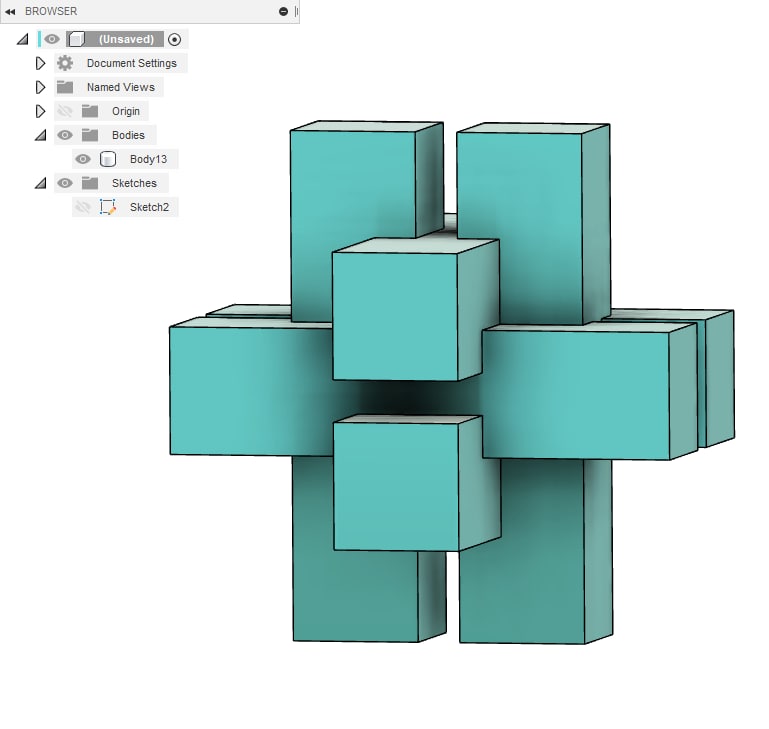The image size is (769, 729).
Task: Show the hidden Origin folder
Action: pyautogui.click(x=65, y=111)
